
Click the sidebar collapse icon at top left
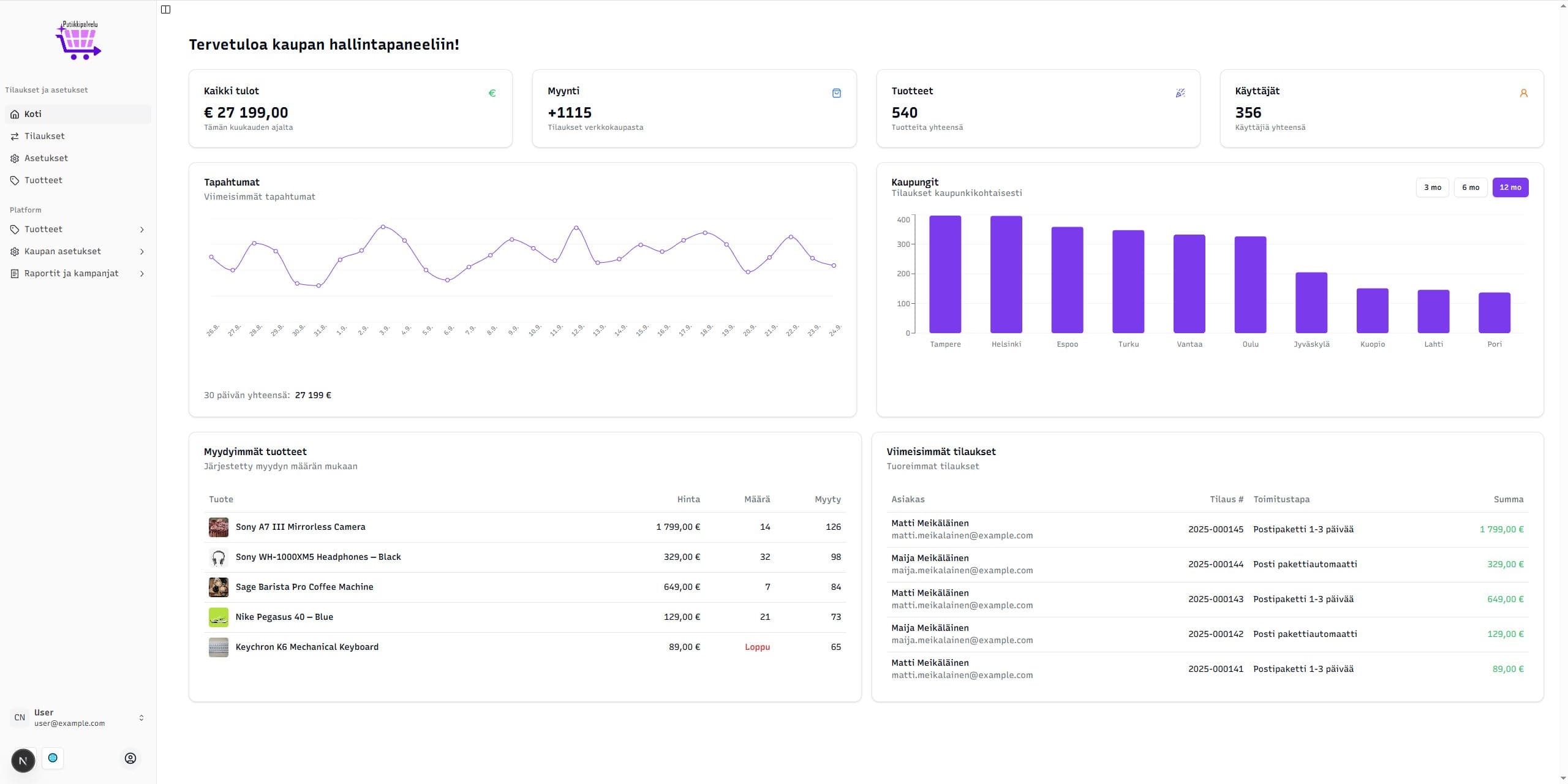[165, 9]
